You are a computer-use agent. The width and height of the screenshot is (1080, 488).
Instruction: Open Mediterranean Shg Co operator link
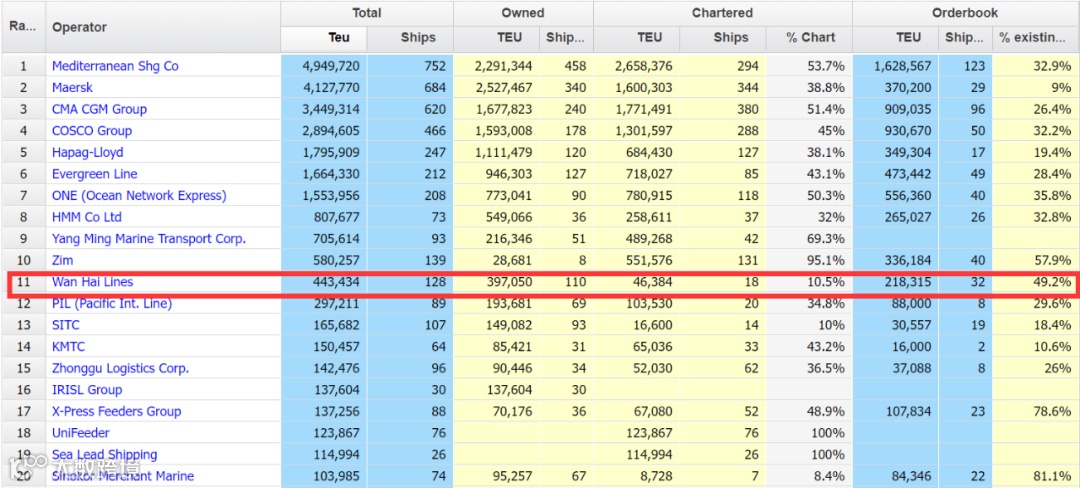[115, 66]
